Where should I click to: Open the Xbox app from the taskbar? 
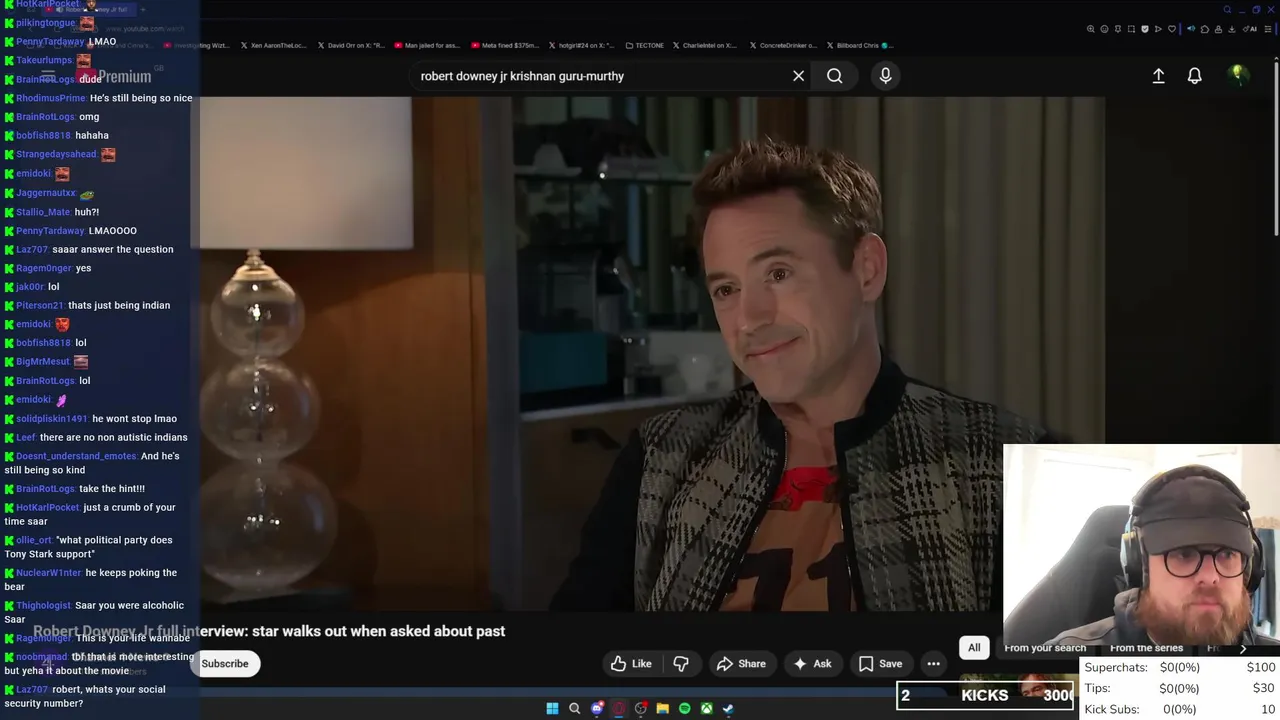click(706, 709)
